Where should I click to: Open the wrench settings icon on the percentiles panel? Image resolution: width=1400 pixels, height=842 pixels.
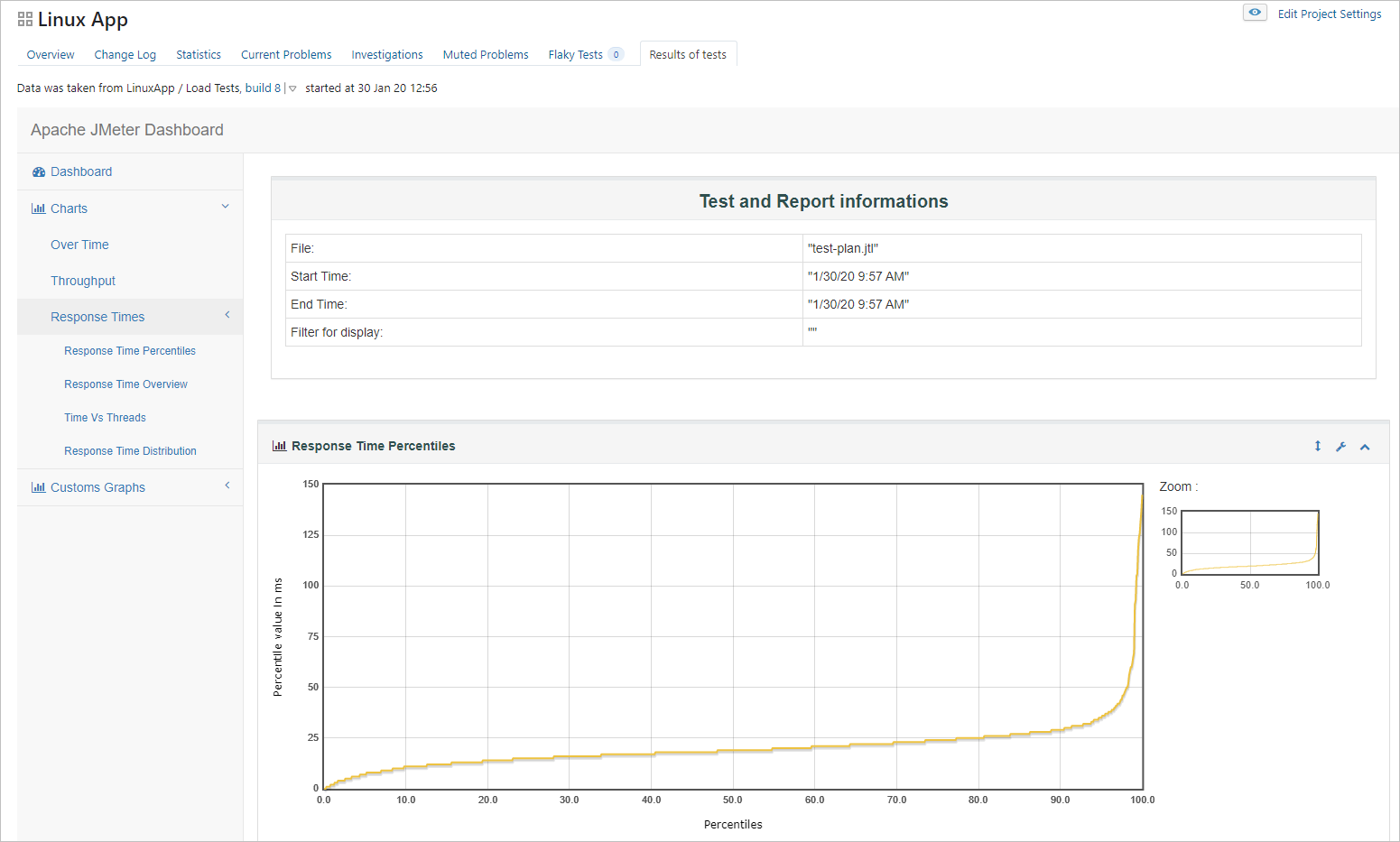click(1341, 446)
